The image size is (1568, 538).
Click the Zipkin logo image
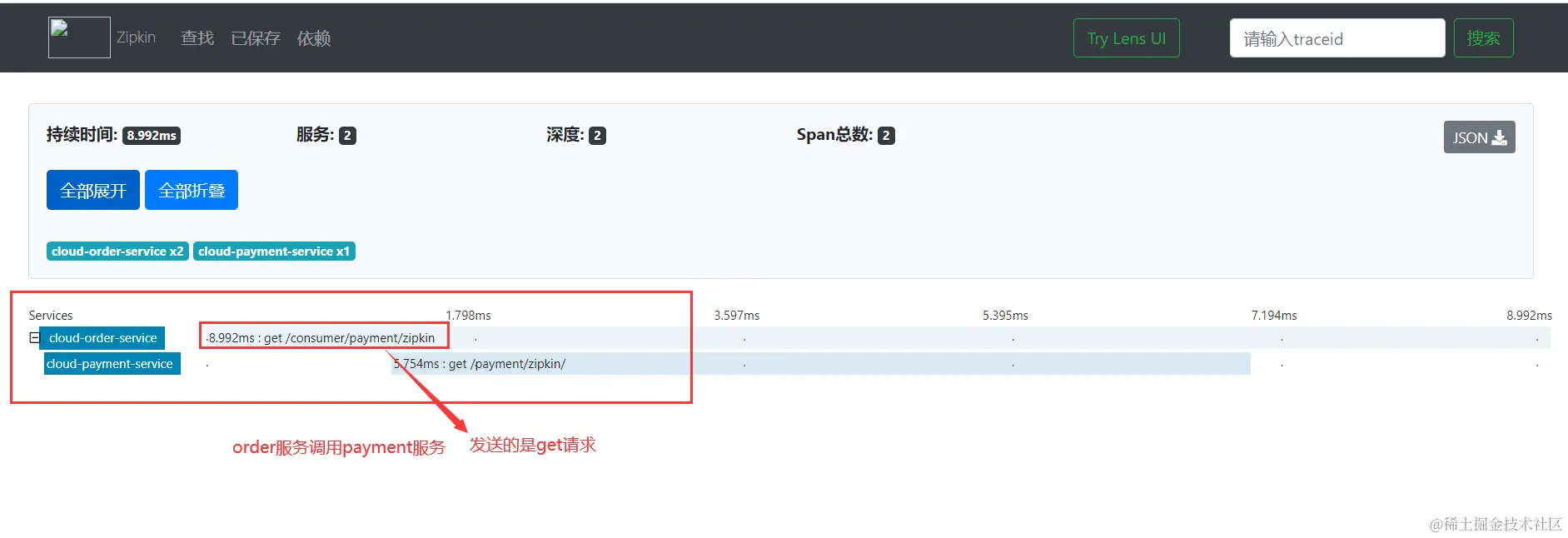pyautogui.click(x=79, y=37)
